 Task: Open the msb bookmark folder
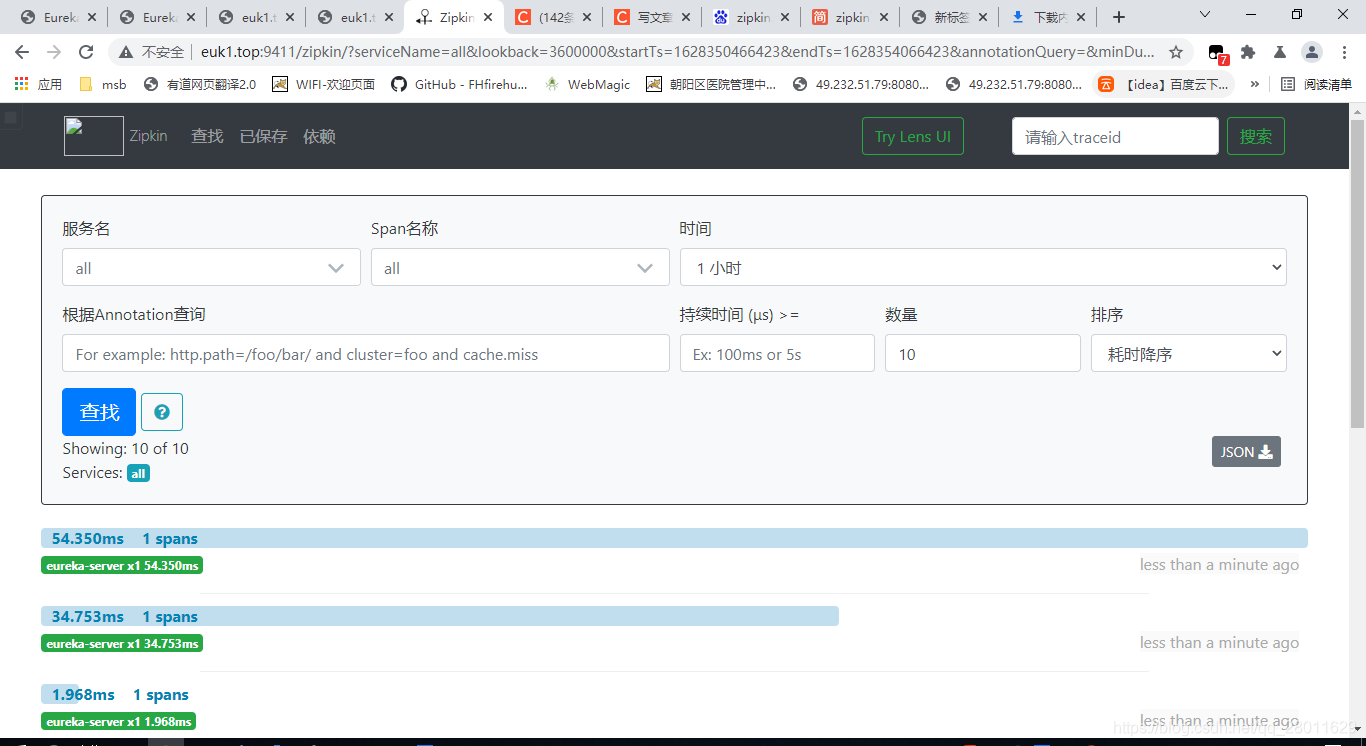point(102,84)
